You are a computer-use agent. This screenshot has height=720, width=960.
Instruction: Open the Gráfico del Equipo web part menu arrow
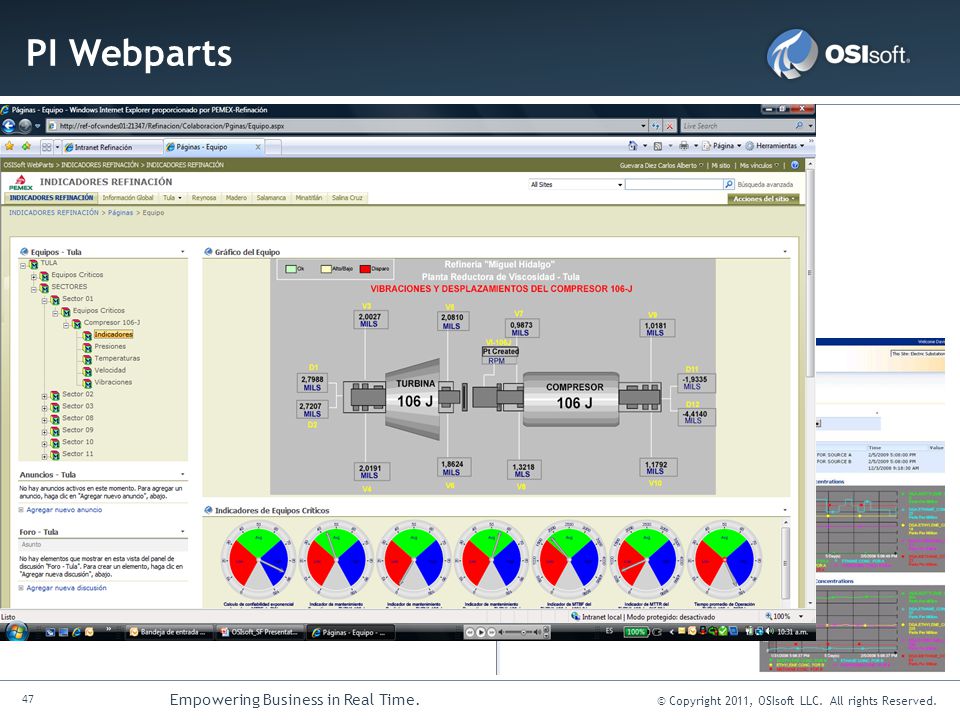coord(785,252)
